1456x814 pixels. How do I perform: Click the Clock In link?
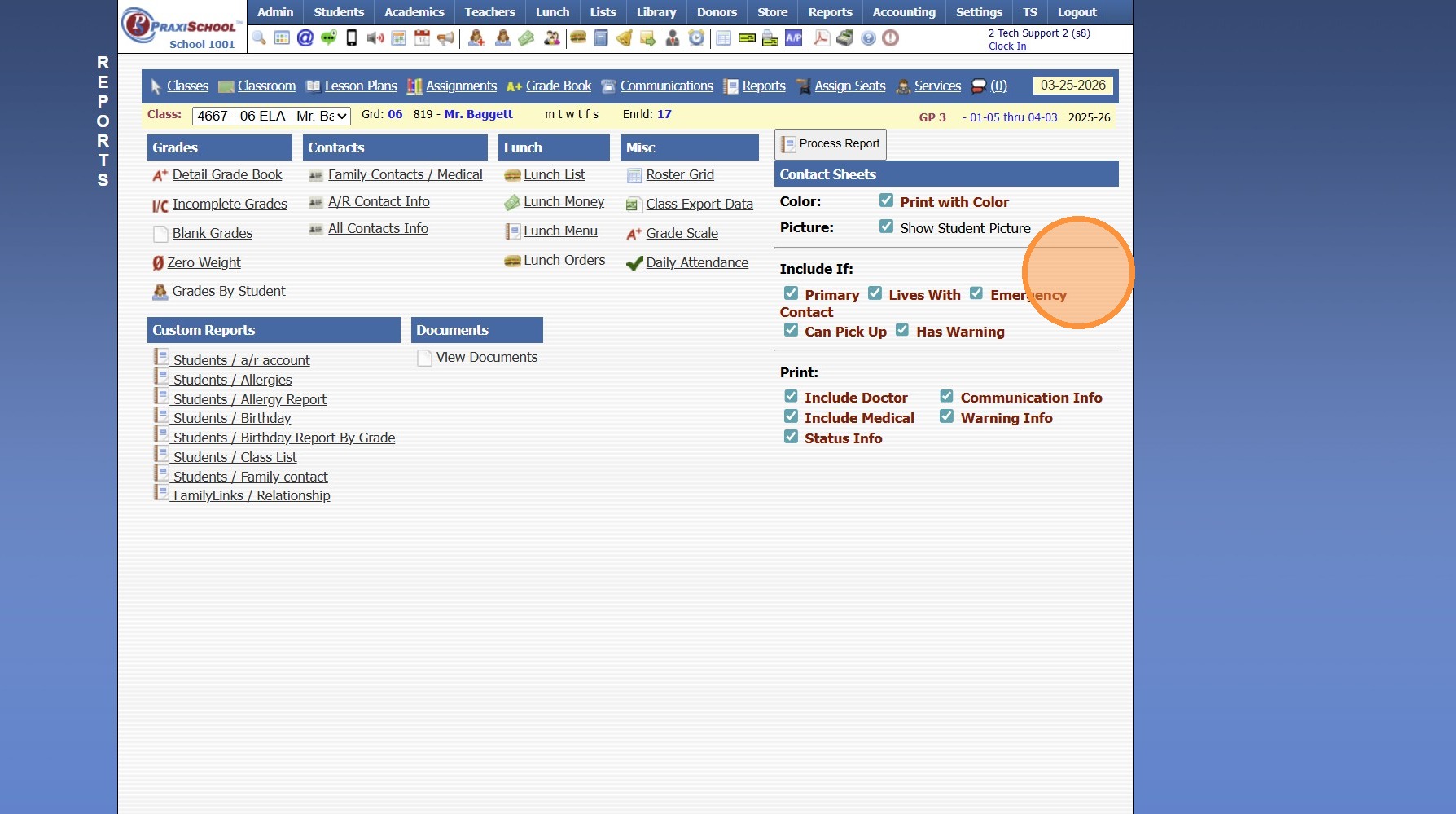pyautogui.click(x=1007, y=46)
